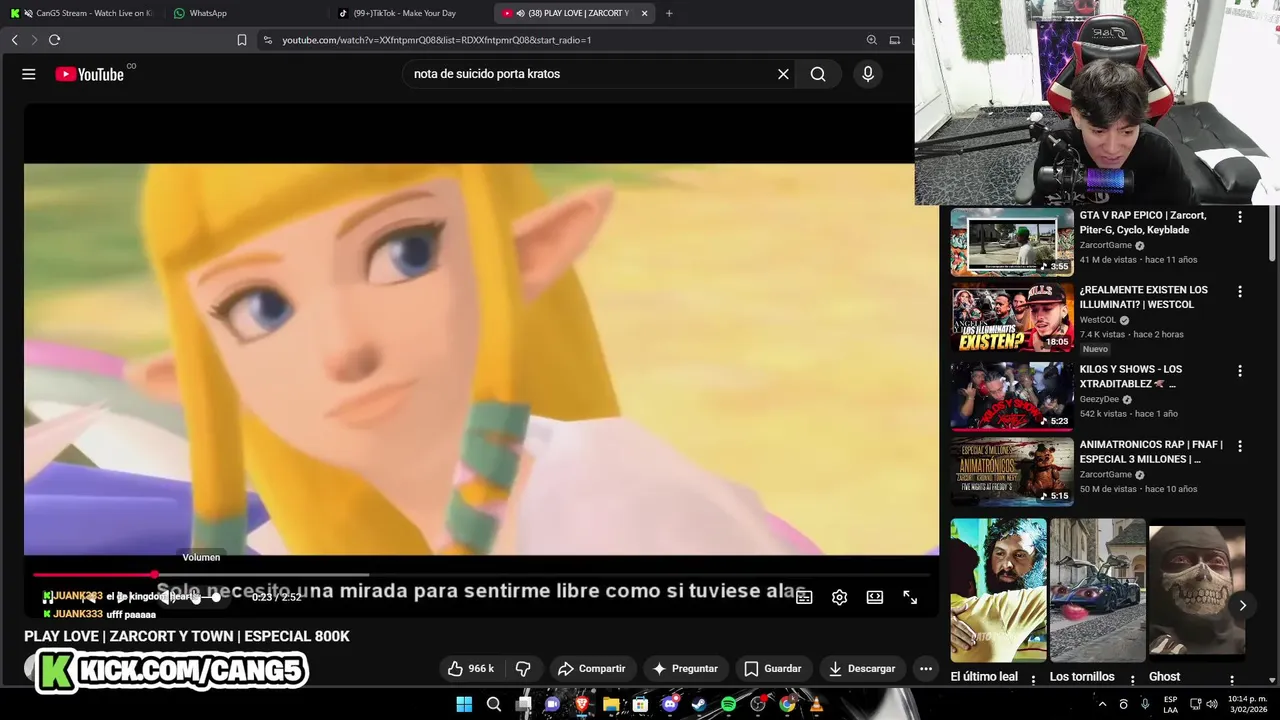Enter fullscreen on the video
This screenshot has width=1280, height=720.
[x=910, y=597]
